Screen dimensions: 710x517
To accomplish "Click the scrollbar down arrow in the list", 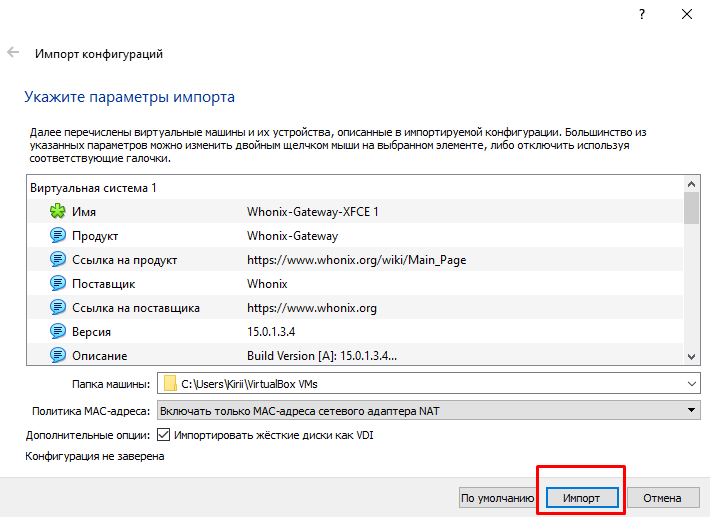I will (x=691, y=357).
